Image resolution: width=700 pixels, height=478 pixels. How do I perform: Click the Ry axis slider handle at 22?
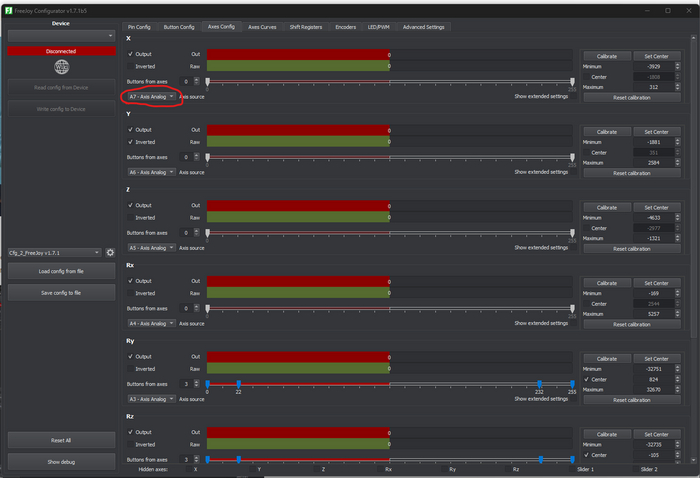239,384
